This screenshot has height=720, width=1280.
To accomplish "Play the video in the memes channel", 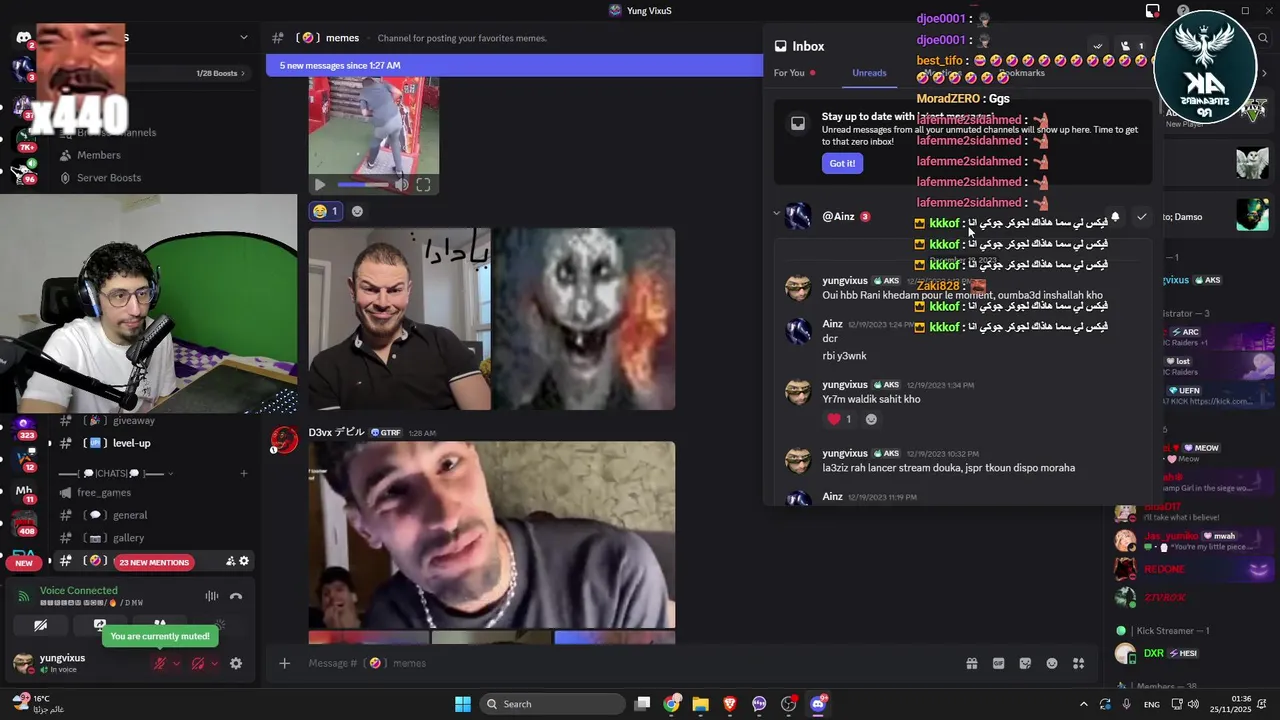I will (319, 185).
